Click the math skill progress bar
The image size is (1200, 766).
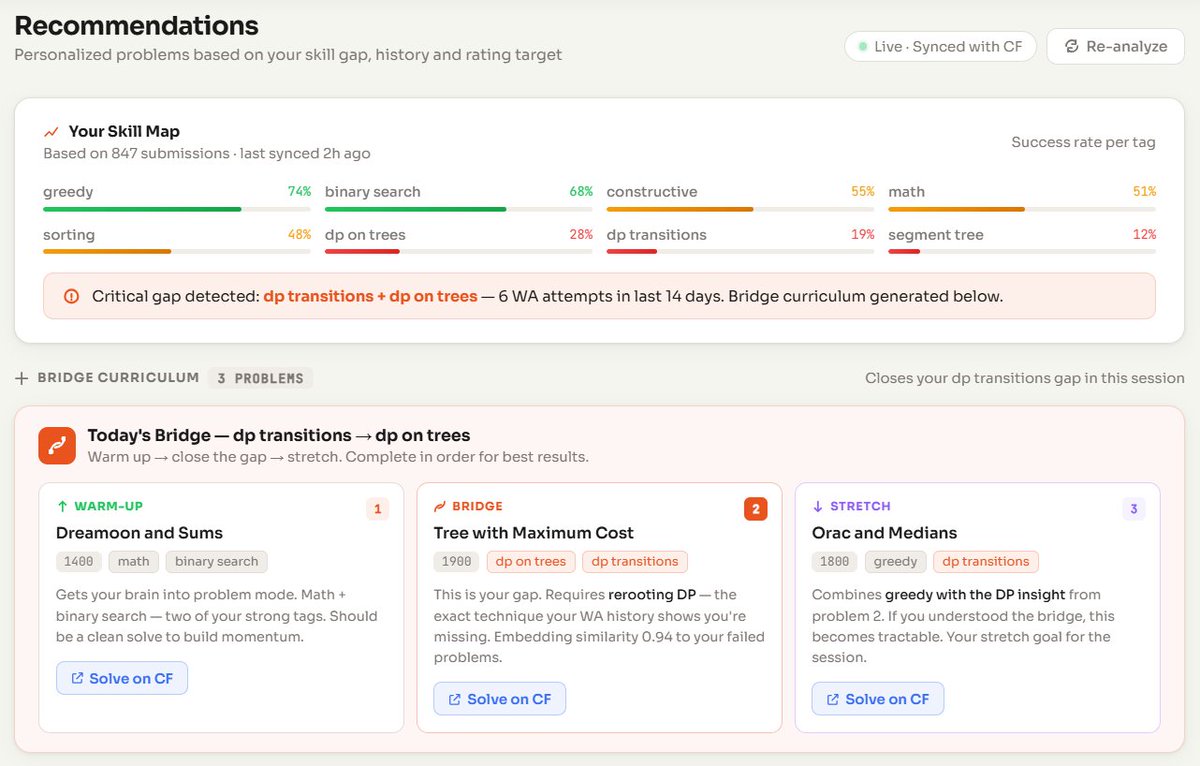(1022, 209)
